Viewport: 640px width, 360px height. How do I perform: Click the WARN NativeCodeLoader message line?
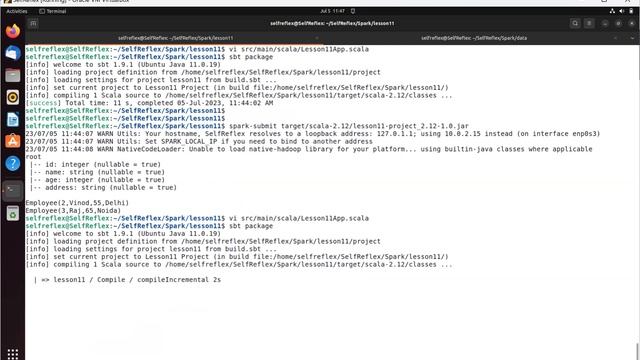click(x=309, y=149)
